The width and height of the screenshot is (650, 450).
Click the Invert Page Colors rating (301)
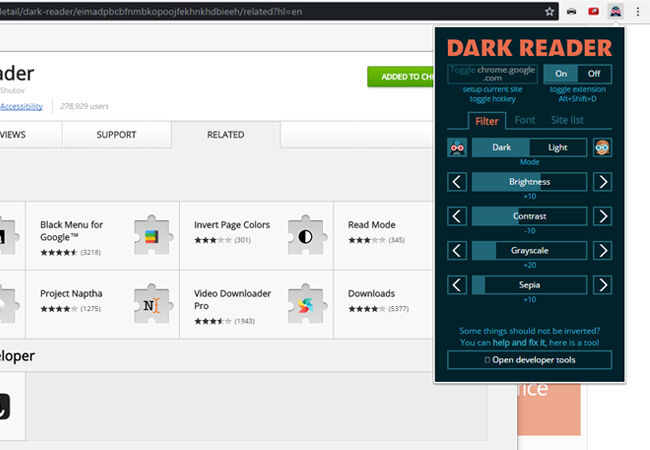tap(243, 240)
